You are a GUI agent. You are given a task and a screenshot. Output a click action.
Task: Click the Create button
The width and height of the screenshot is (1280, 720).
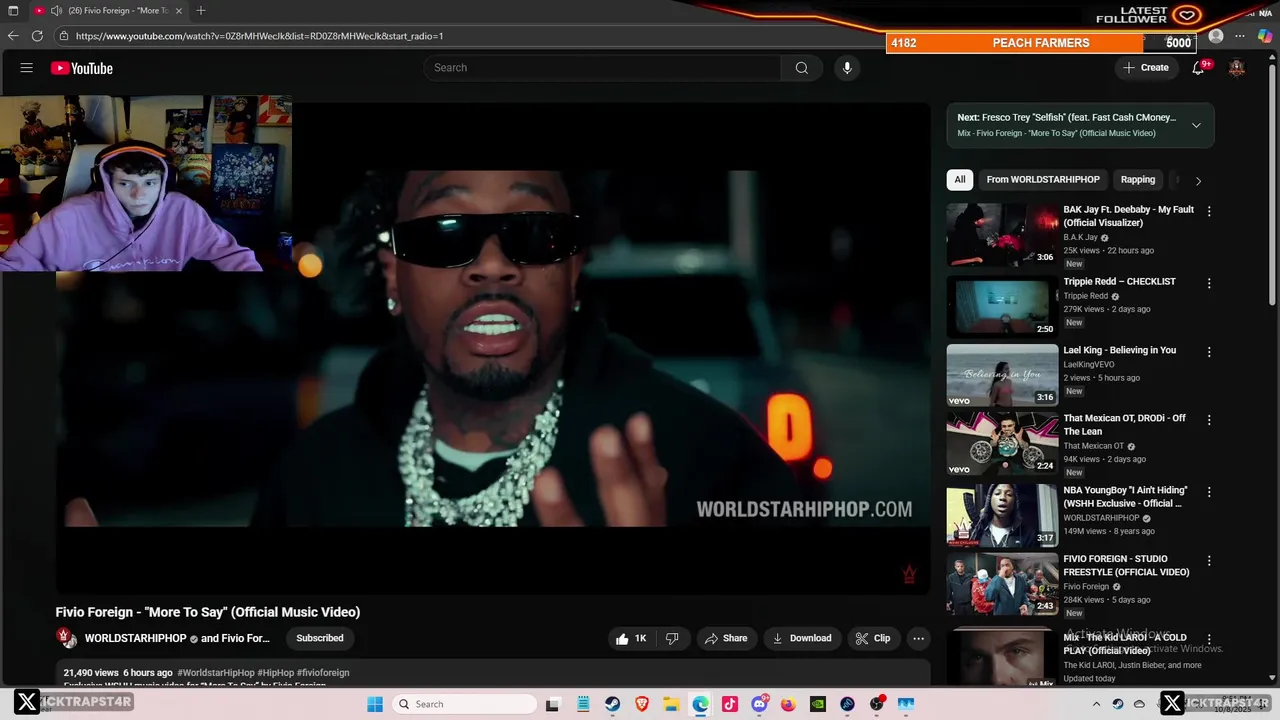click(x=1146, y=68)
